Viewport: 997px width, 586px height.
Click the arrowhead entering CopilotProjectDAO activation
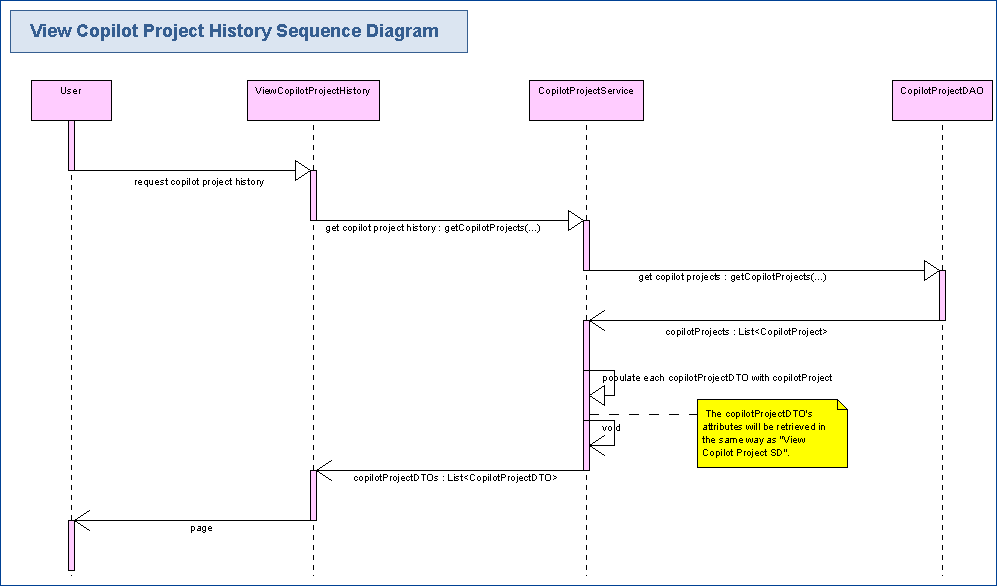pos(931,271)
